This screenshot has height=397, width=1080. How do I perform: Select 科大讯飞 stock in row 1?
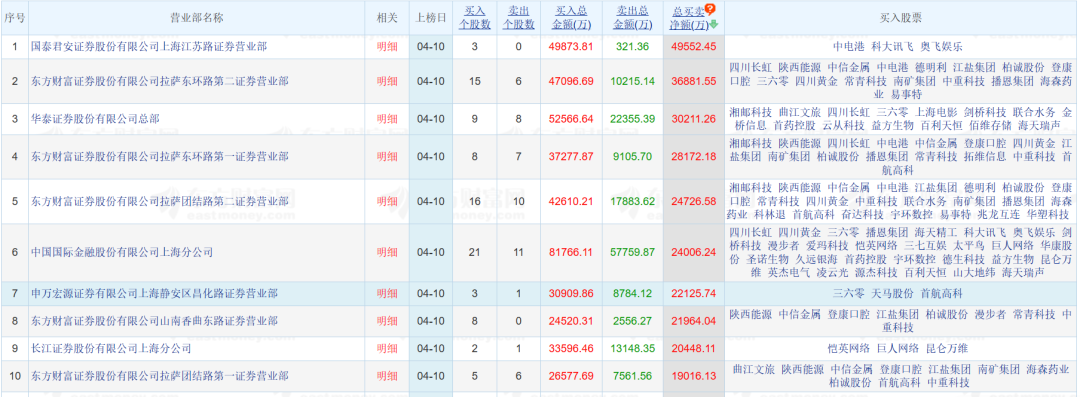(893, 47)
